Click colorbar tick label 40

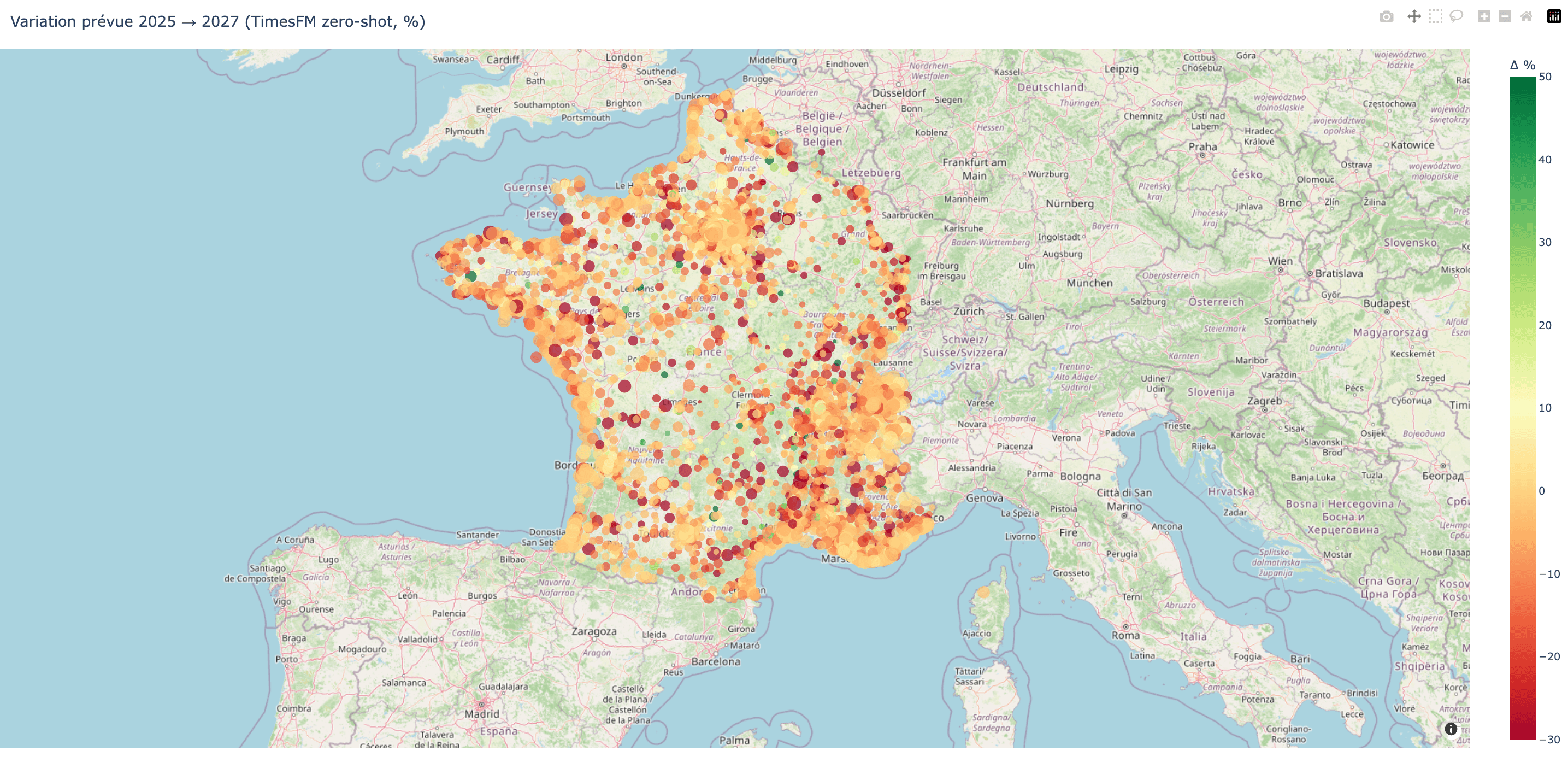1545,160
